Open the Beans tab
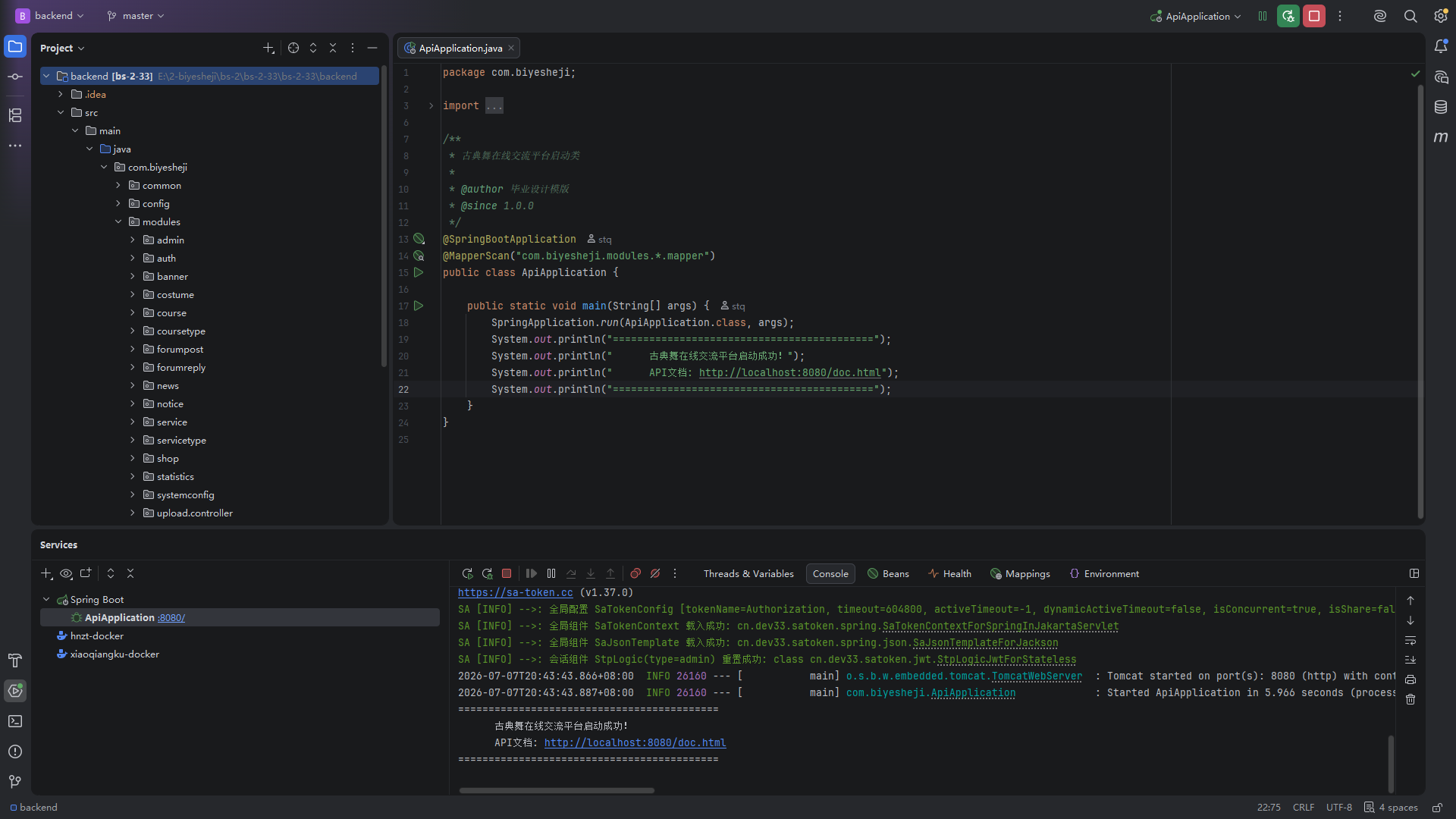This screenshot has width=1456, height=819. pos(888,574)
